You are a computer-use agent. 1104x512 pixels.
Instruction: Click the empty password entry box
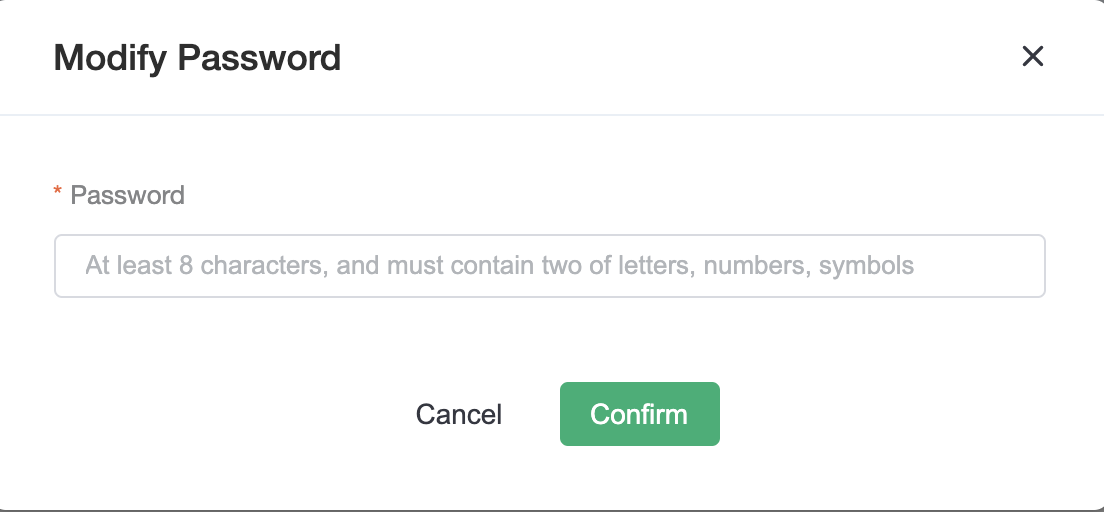click(549, 266)
